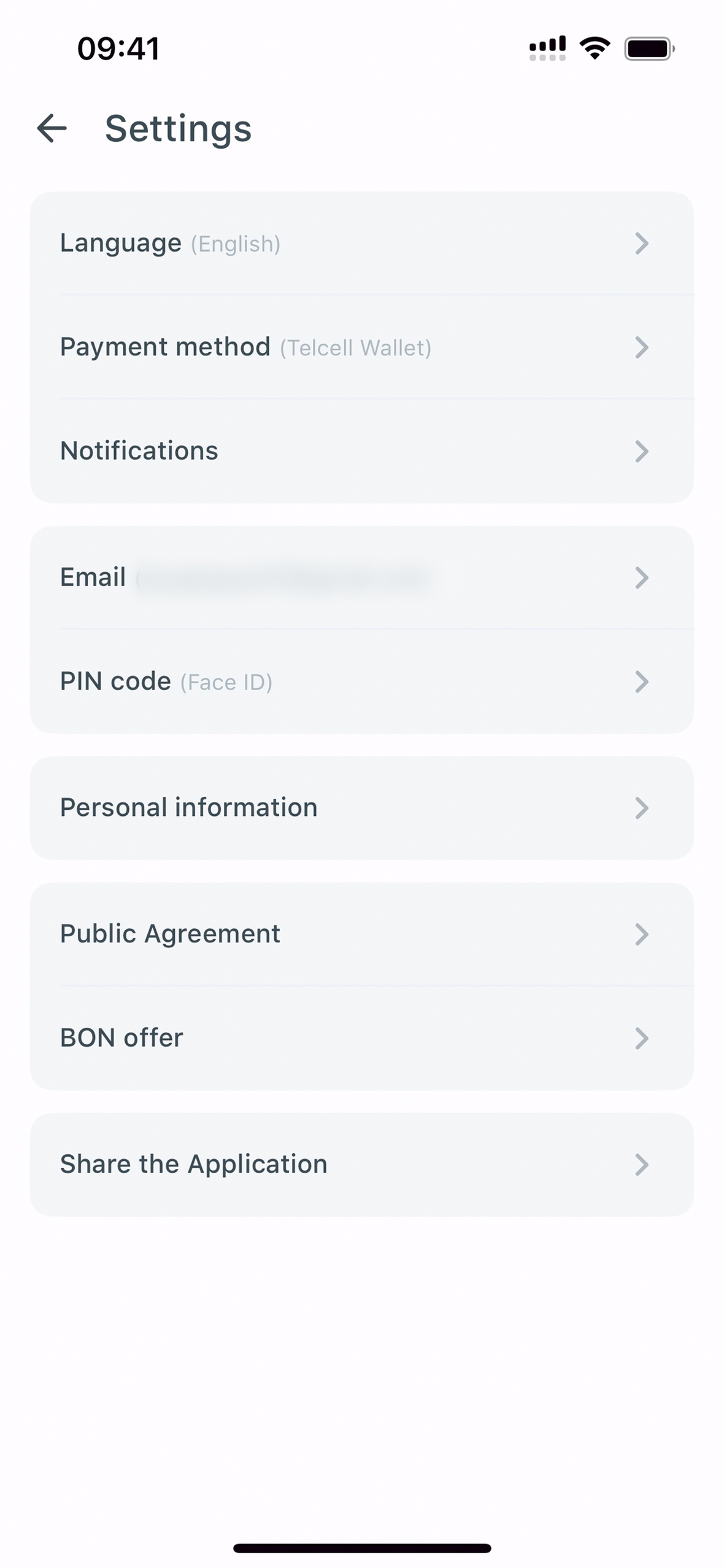The height and width of the screenshot is (1568, 724).
Task: Tap the clock showing 09:41
Action: [x=118, y=49]
